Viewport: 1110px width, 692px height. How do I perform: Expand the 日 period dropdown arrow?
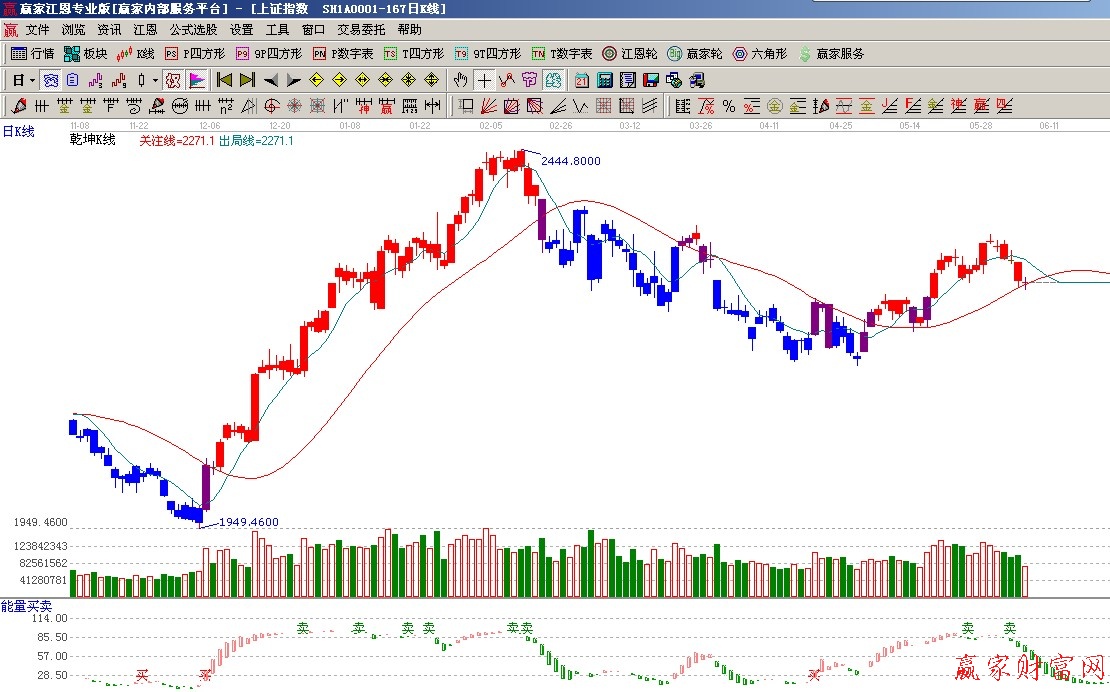pyautogui.click(x=32, y=80)
